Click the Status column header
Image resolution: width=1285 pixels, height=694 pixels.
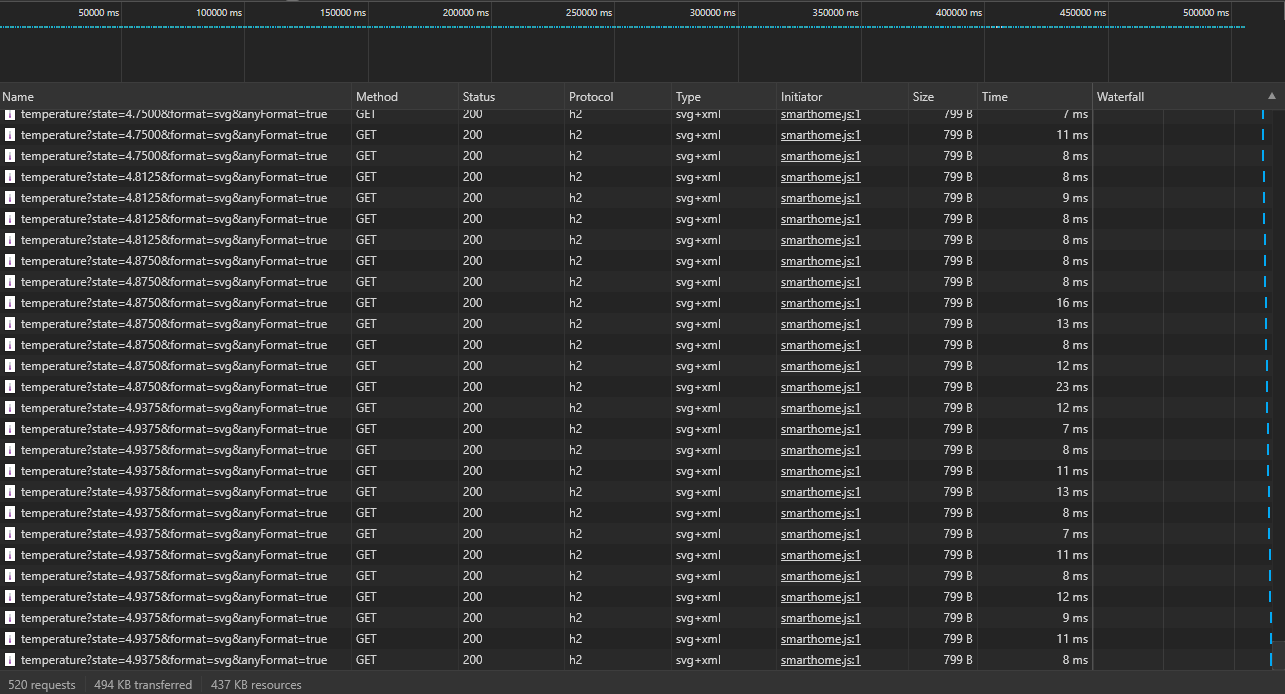pyautogui.click(x=479, y=97)
